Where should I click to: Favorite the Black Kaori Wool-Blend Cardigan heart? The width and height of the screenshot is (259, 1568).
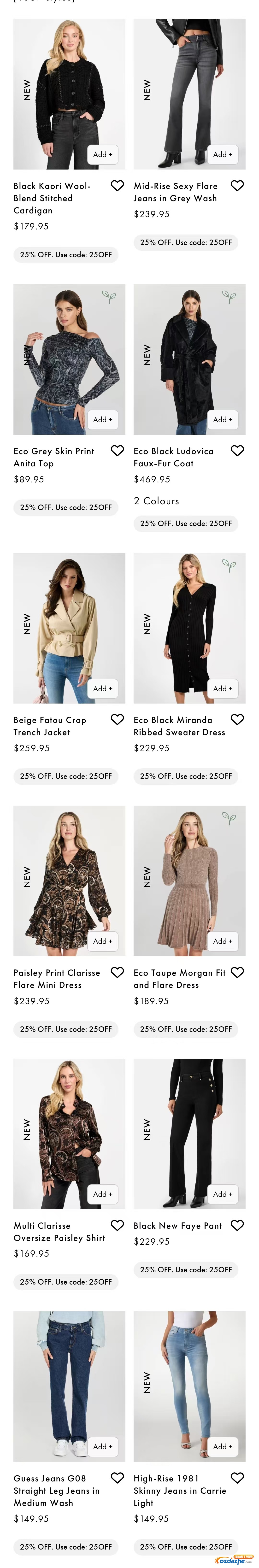click(117, 186)
